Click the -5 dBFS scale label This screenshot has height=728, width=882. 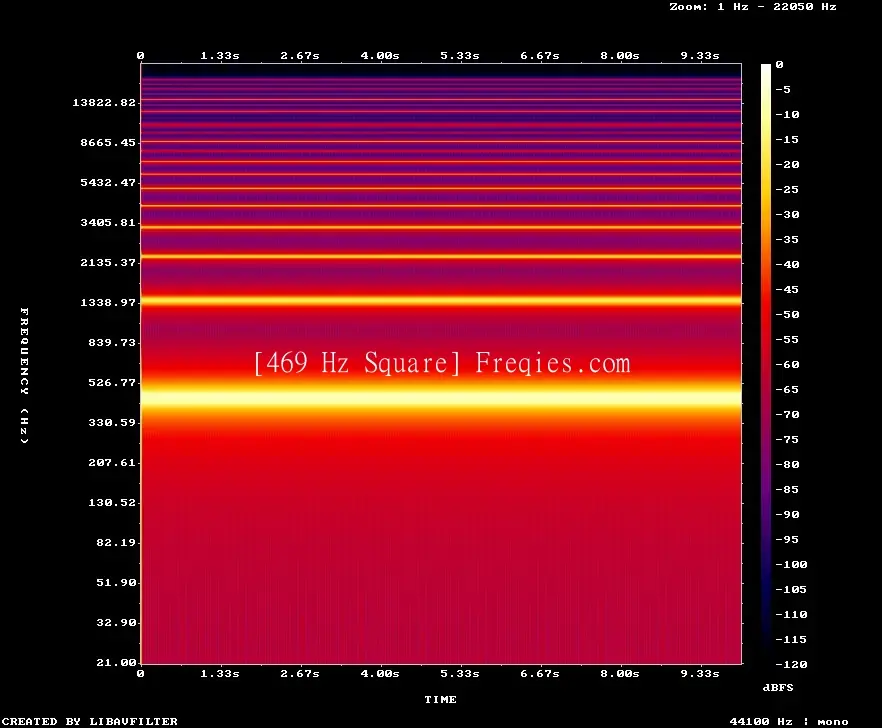[783, 89]
